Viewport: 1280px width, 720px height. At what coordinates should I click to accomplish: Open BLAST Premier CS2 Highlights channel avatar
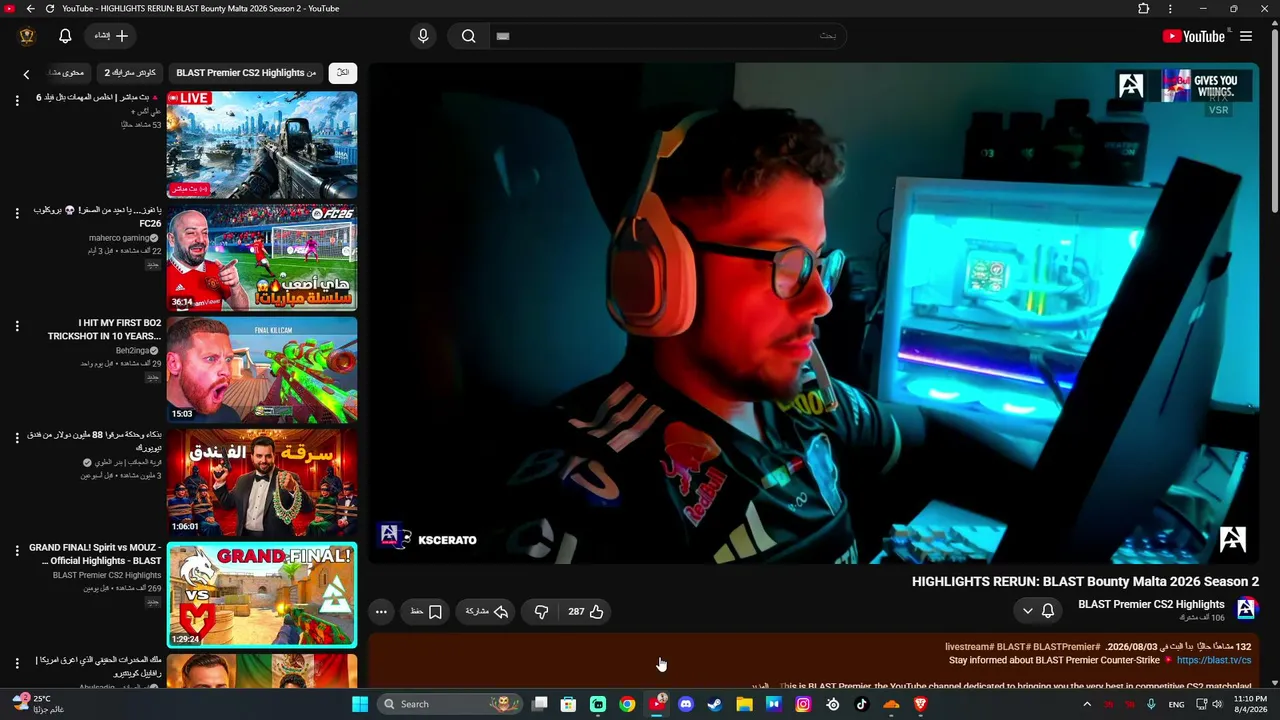(x=1246, y=608)
